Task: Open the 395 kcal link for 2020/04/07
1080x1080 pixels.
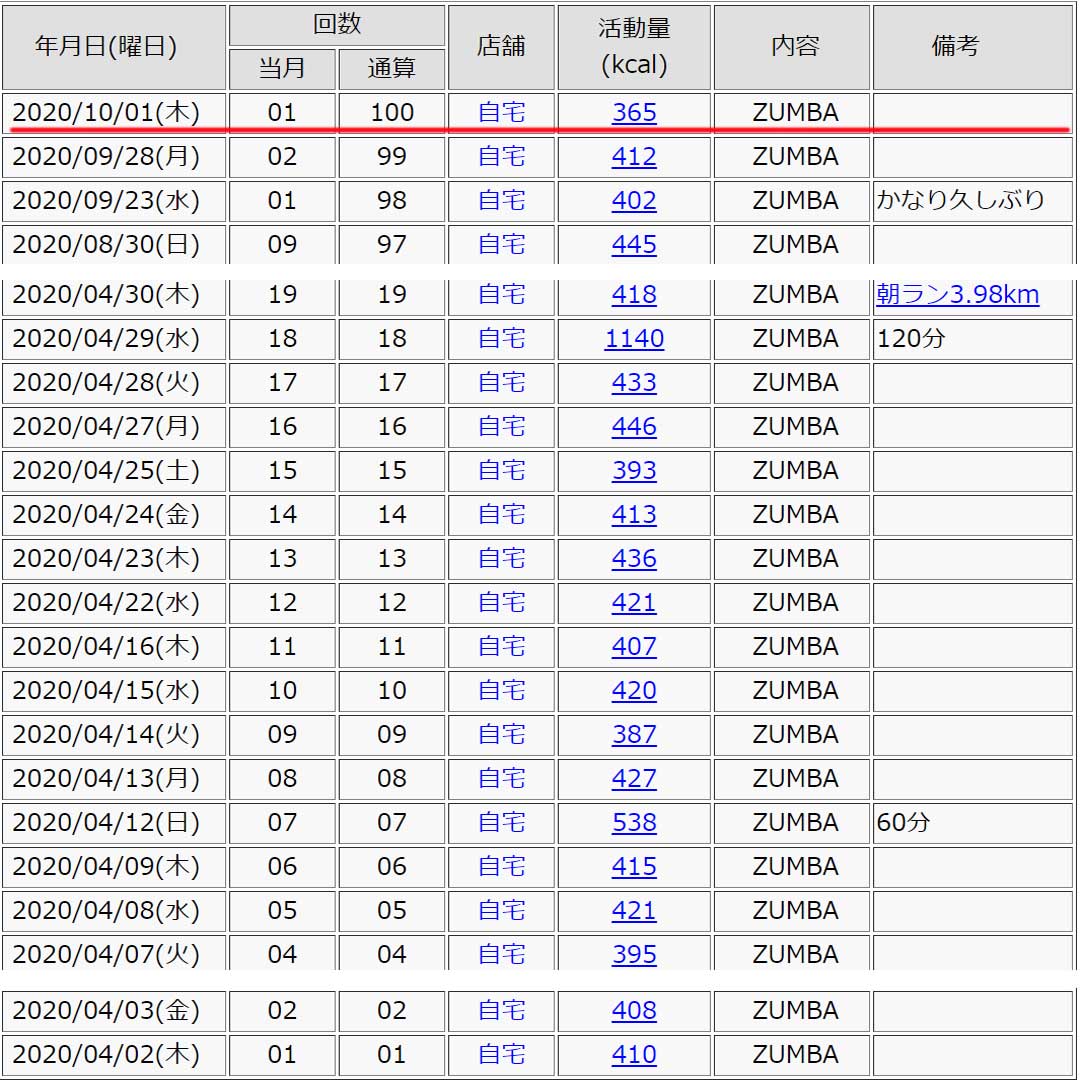Action: (x=634, y=955)
